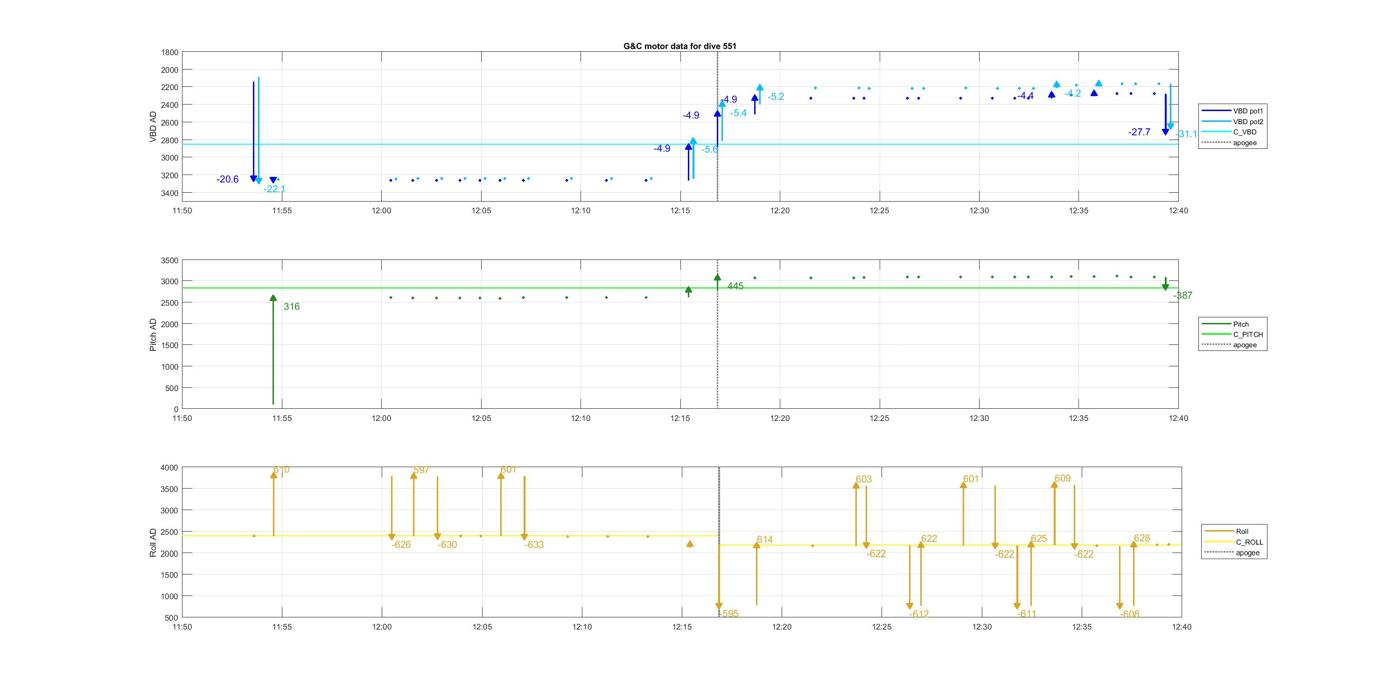Viewport: 1400px width, 693px height.
Task: Click the '4000' tick on Roll y-axis
Action: coord(170,468)
